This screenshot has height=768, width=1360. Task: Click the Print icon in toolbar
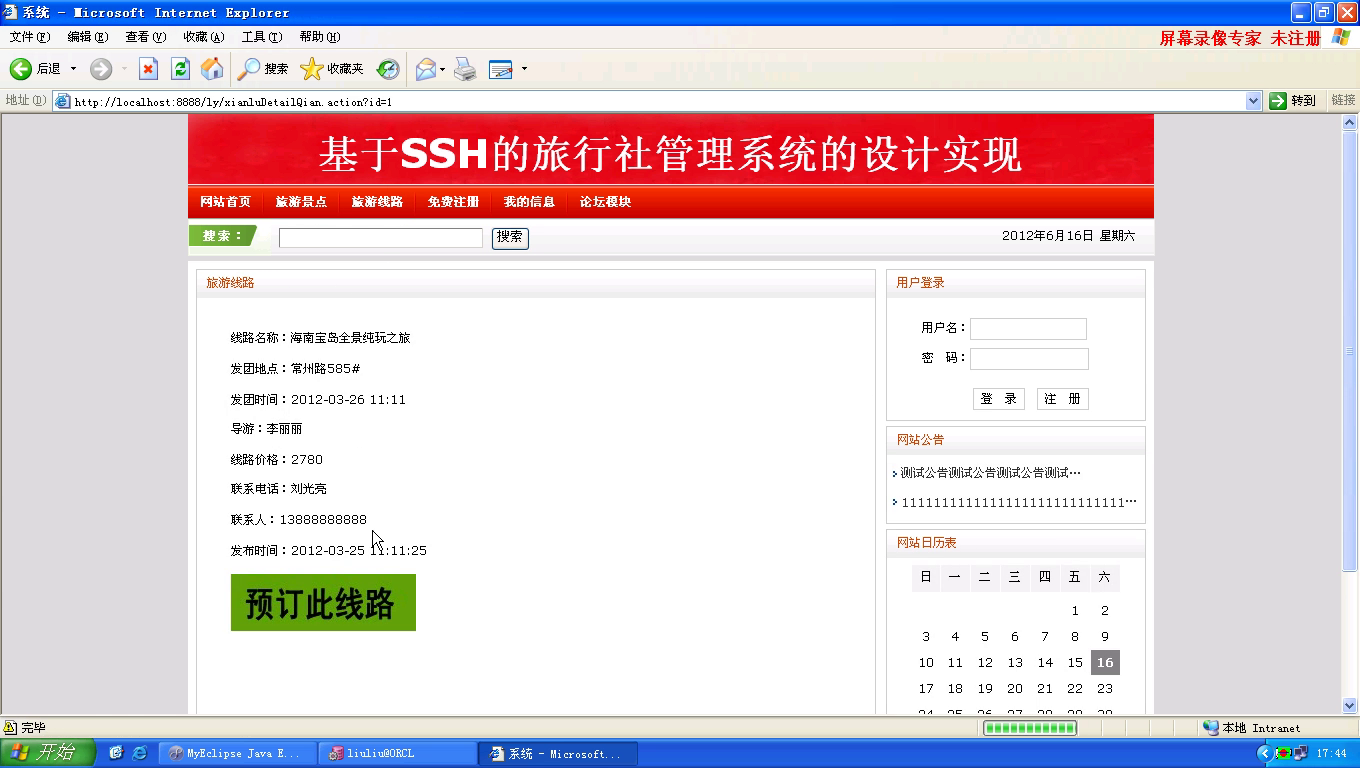(x=465, y=69)
